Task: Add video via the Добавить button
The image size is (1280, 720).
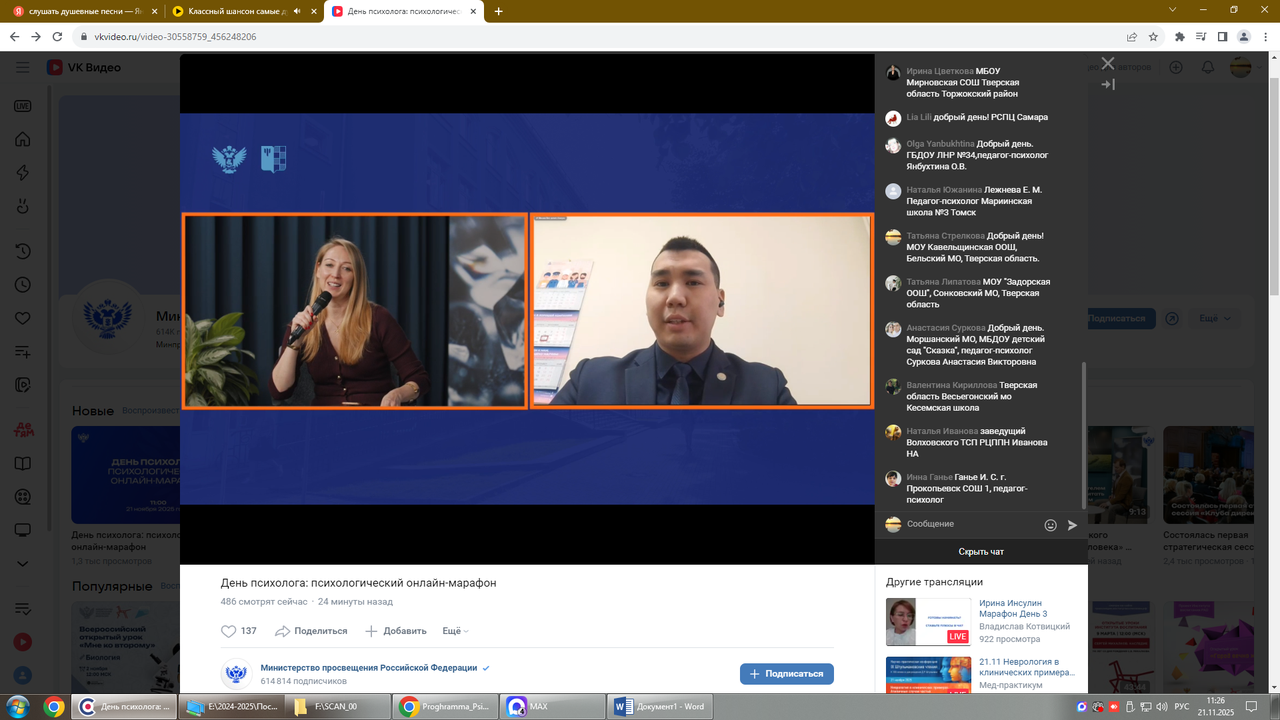Action: tap(396, 631)
